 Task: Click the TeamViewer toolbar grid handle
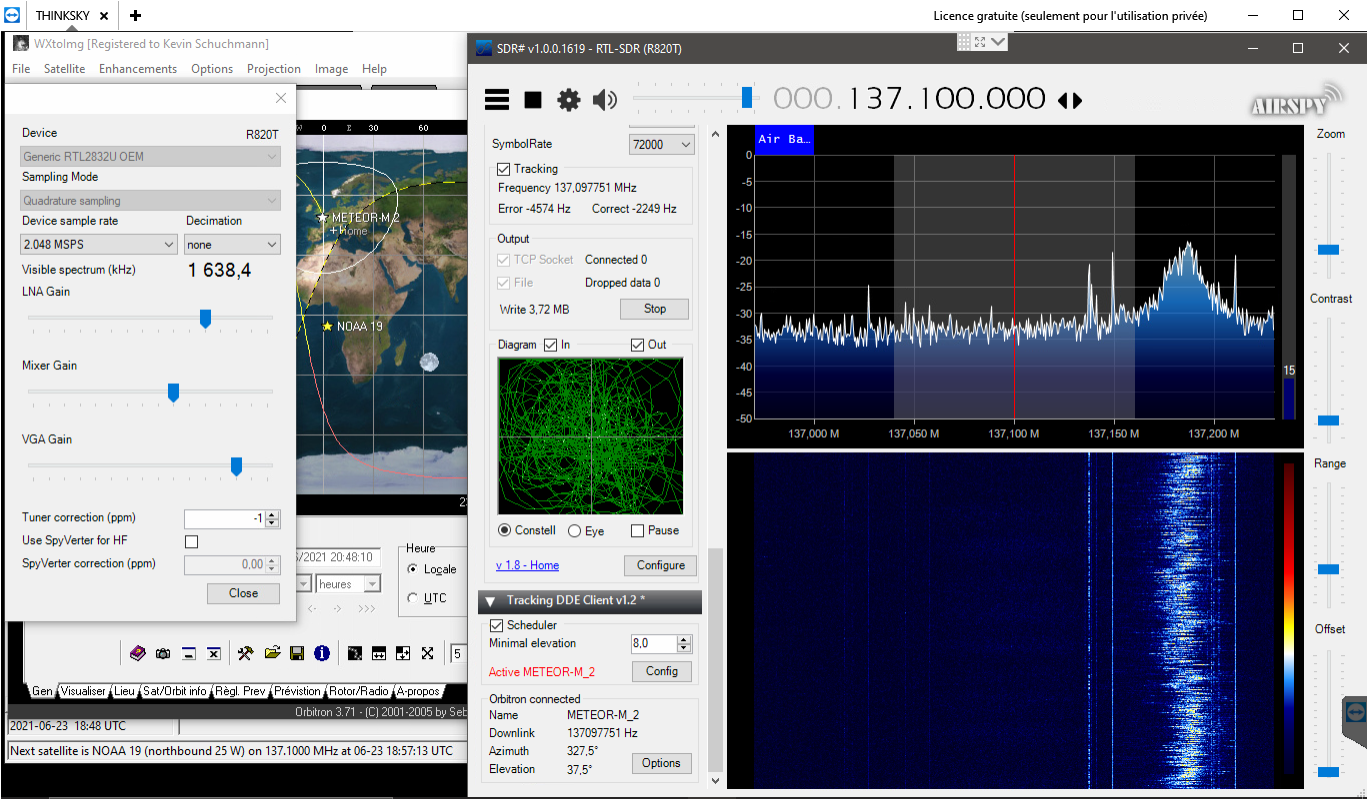point(964,41)
